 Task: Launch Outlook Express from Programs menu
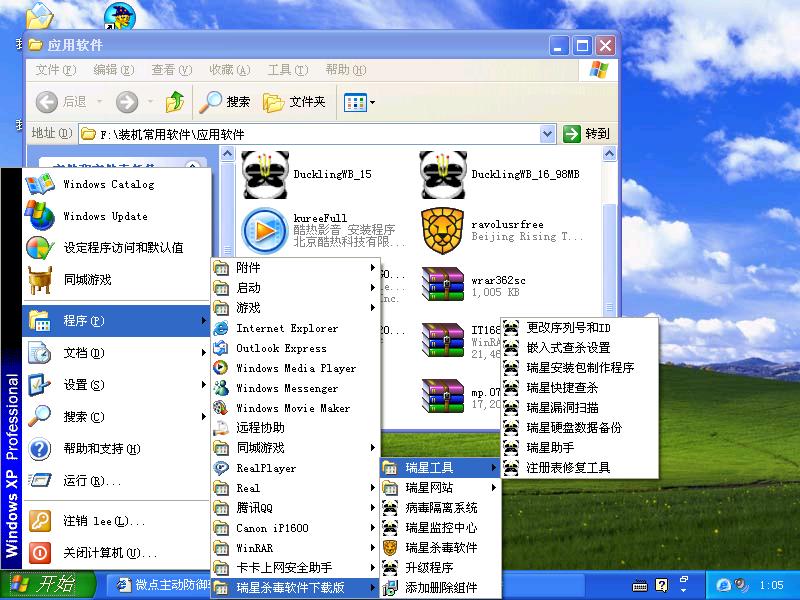tap(295, 348)
